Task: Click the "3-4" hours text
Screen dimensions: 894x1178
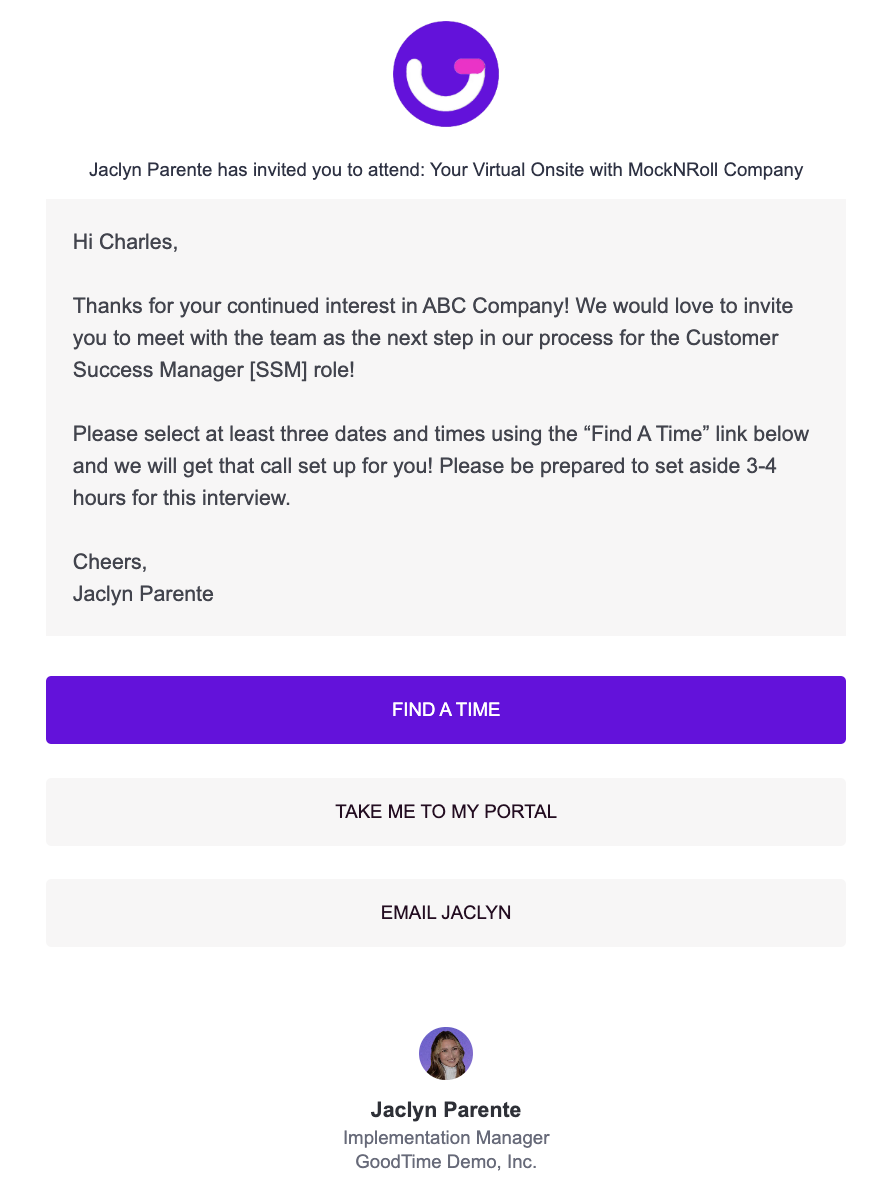Action: 757,466
